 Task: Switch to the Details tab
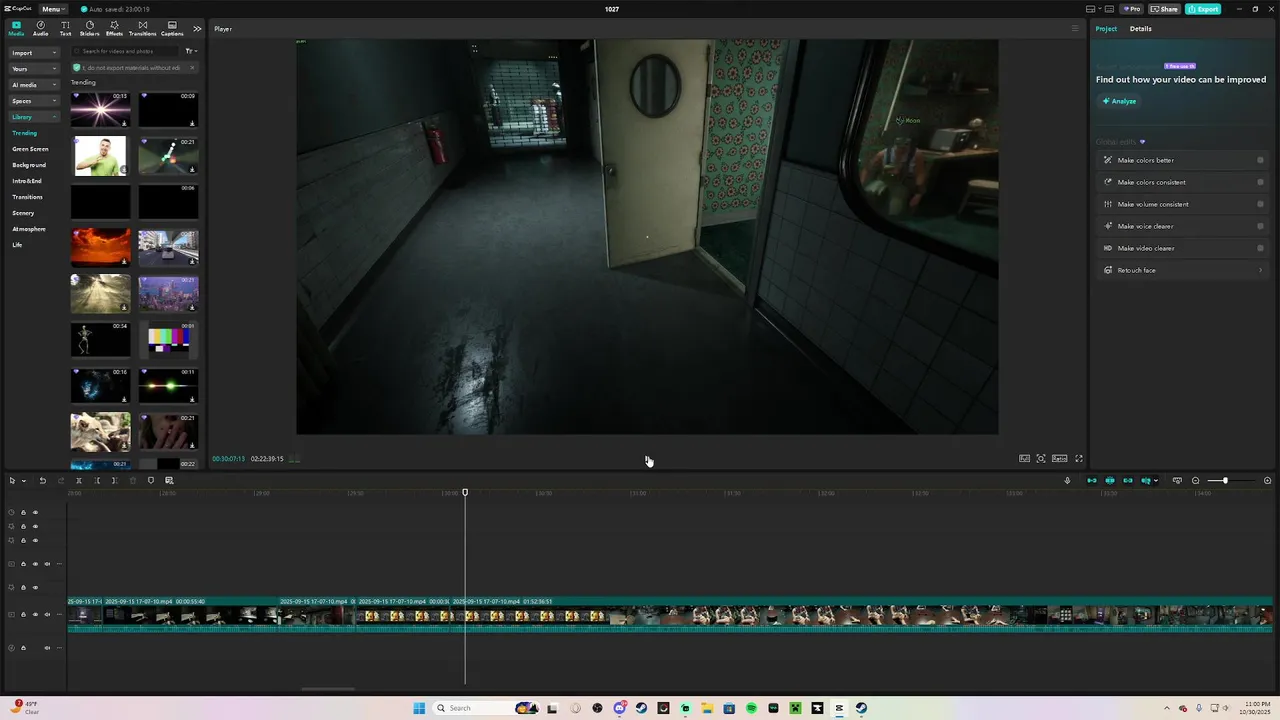click(x=1141, y=29)
